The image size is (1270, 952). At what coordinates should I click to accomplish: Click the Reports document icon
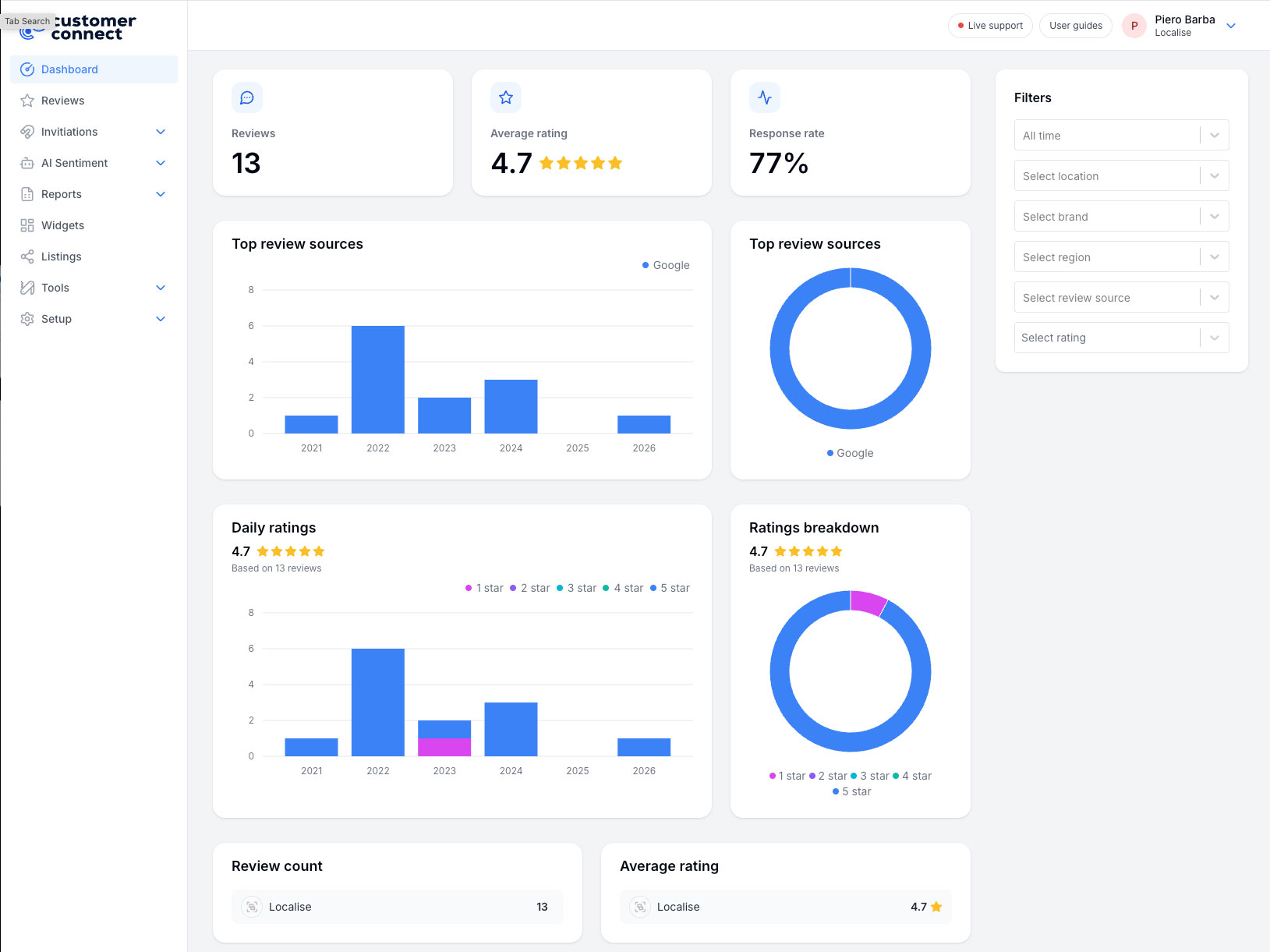(27, 194)
